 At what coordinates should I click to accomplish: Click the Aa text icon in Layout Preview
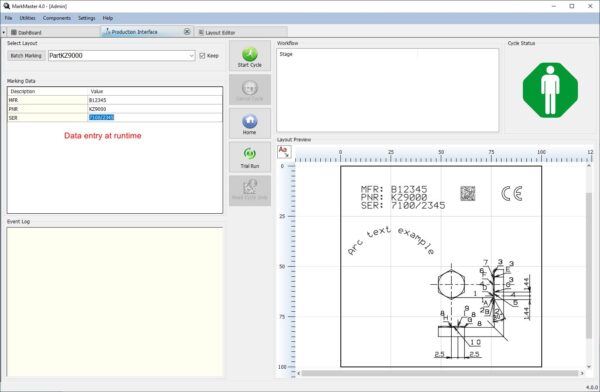point(284,152)
